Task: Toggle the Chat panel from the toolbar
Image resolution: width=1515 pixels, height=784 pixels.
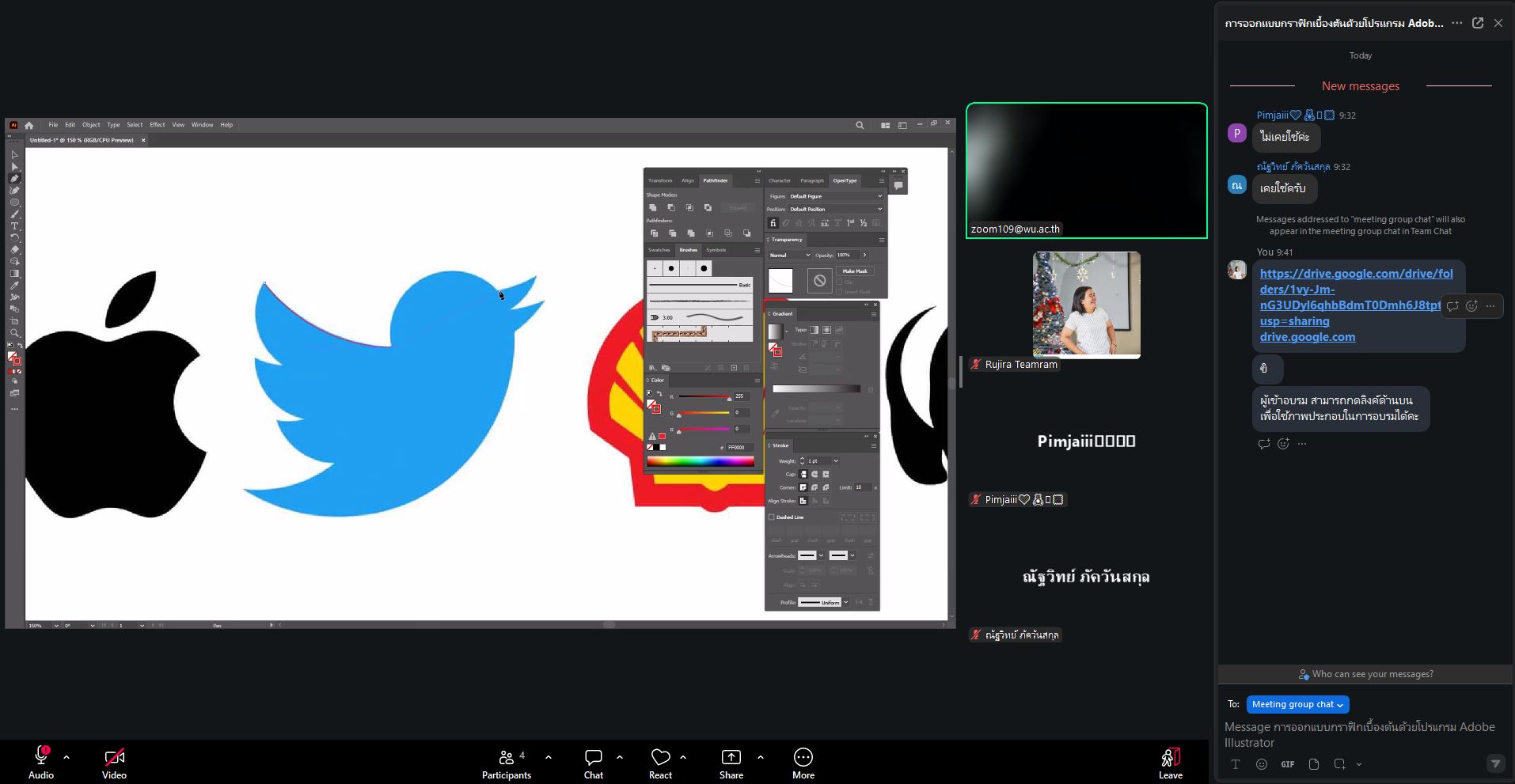Action: tap(593, 762)
